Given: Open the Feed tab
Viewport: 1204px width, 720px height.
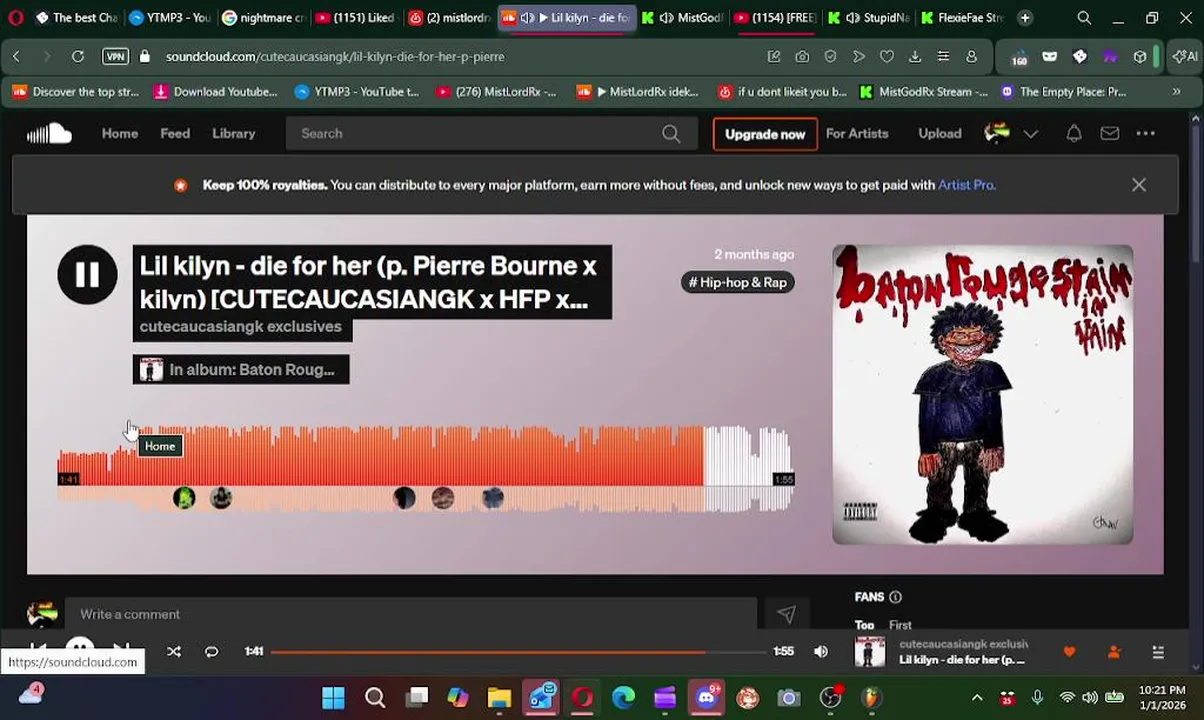Looking at the screenshot, I should [x=175, y=133].
